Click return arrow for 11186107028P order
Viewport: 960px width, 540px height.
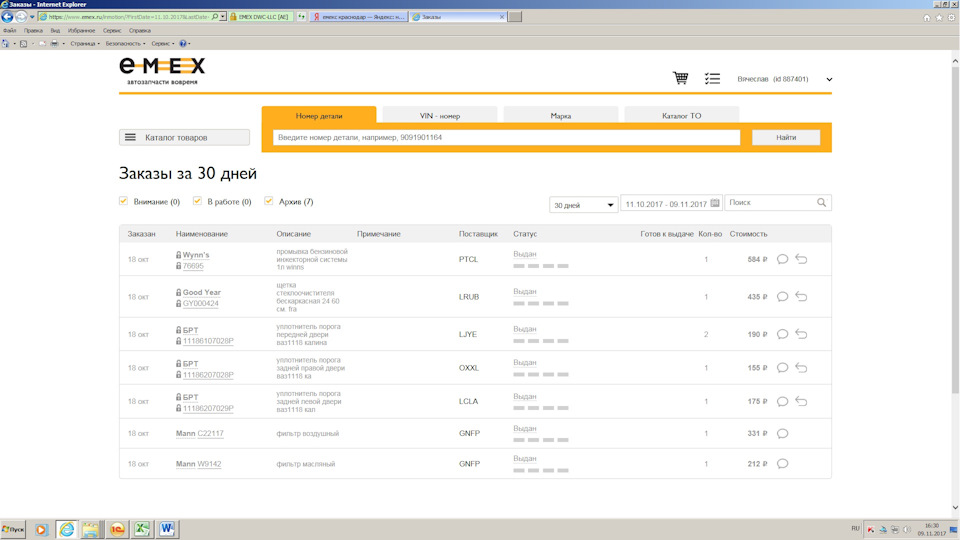click(801, 334)
